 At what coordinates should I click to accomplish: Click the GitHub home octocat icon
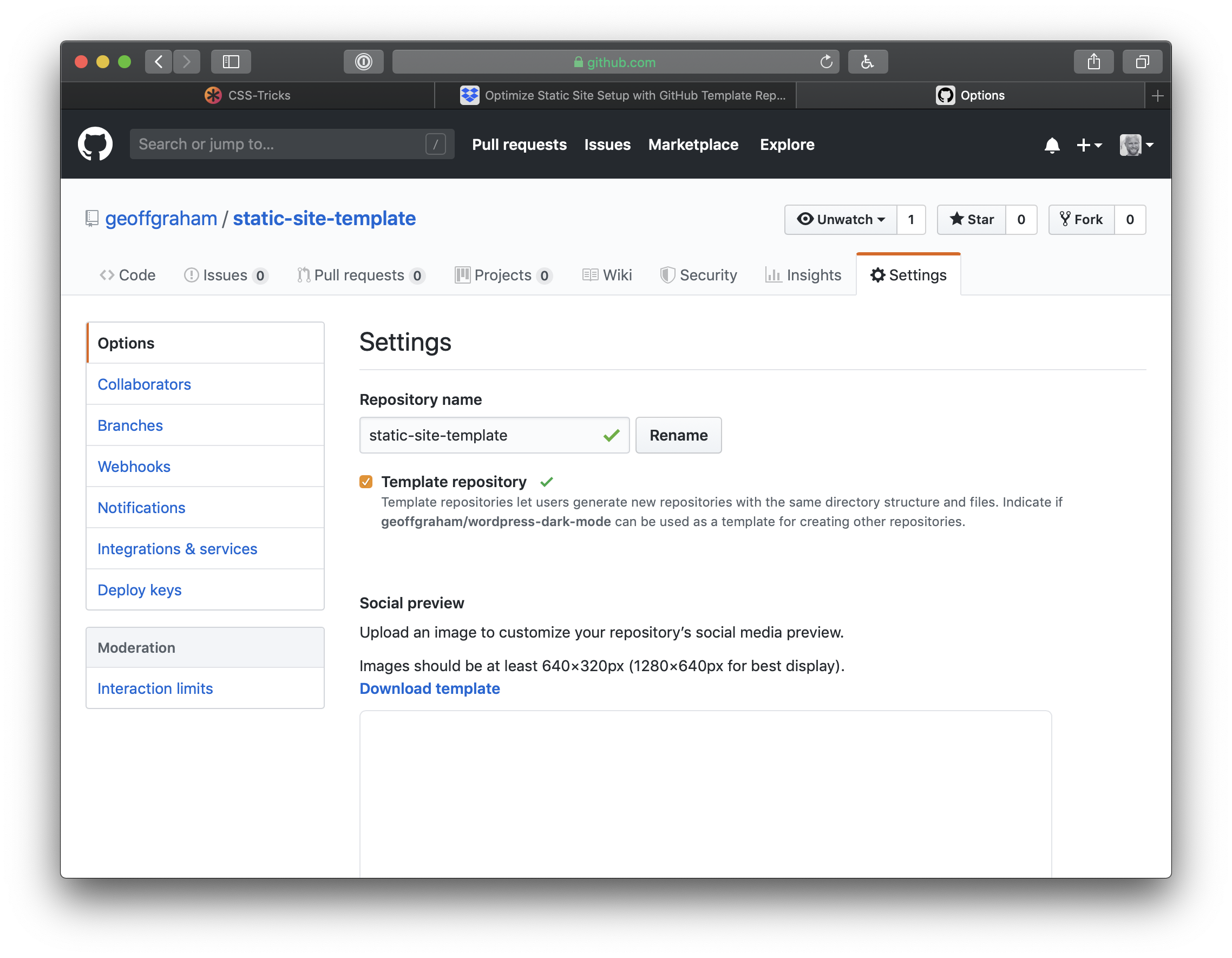coord(95,144)
